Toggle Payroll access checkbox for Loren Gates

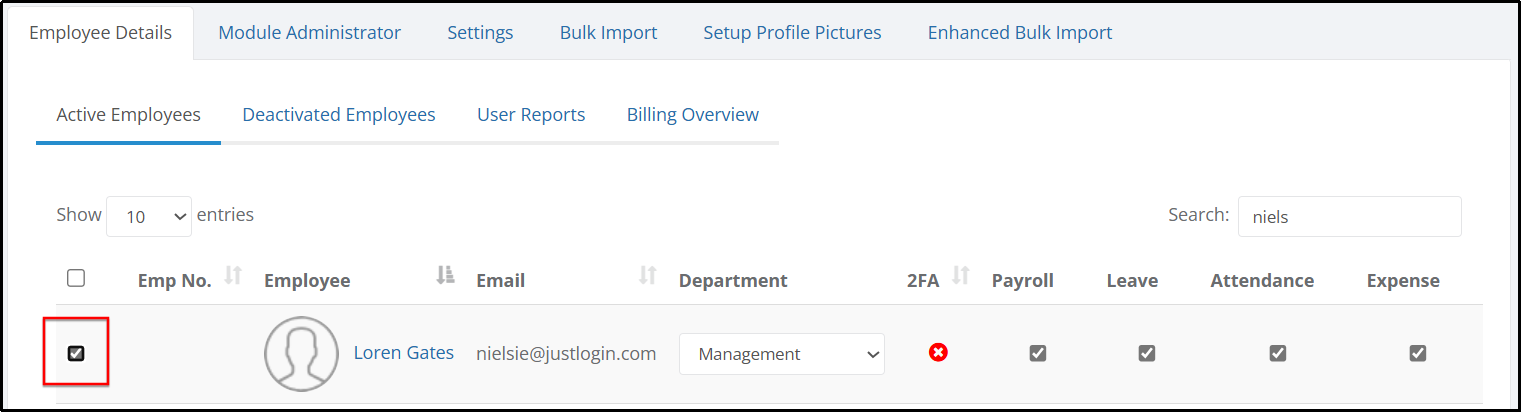pyautogui.click(x=1038, y=353)
